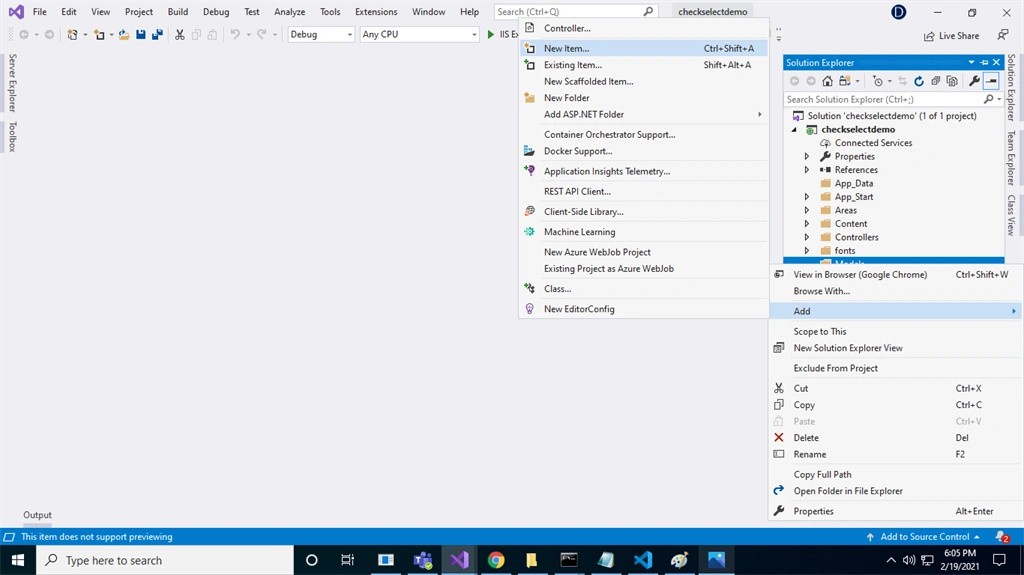
Task: Click the Save All toolbar icon
Action: (x=157, y=35)
